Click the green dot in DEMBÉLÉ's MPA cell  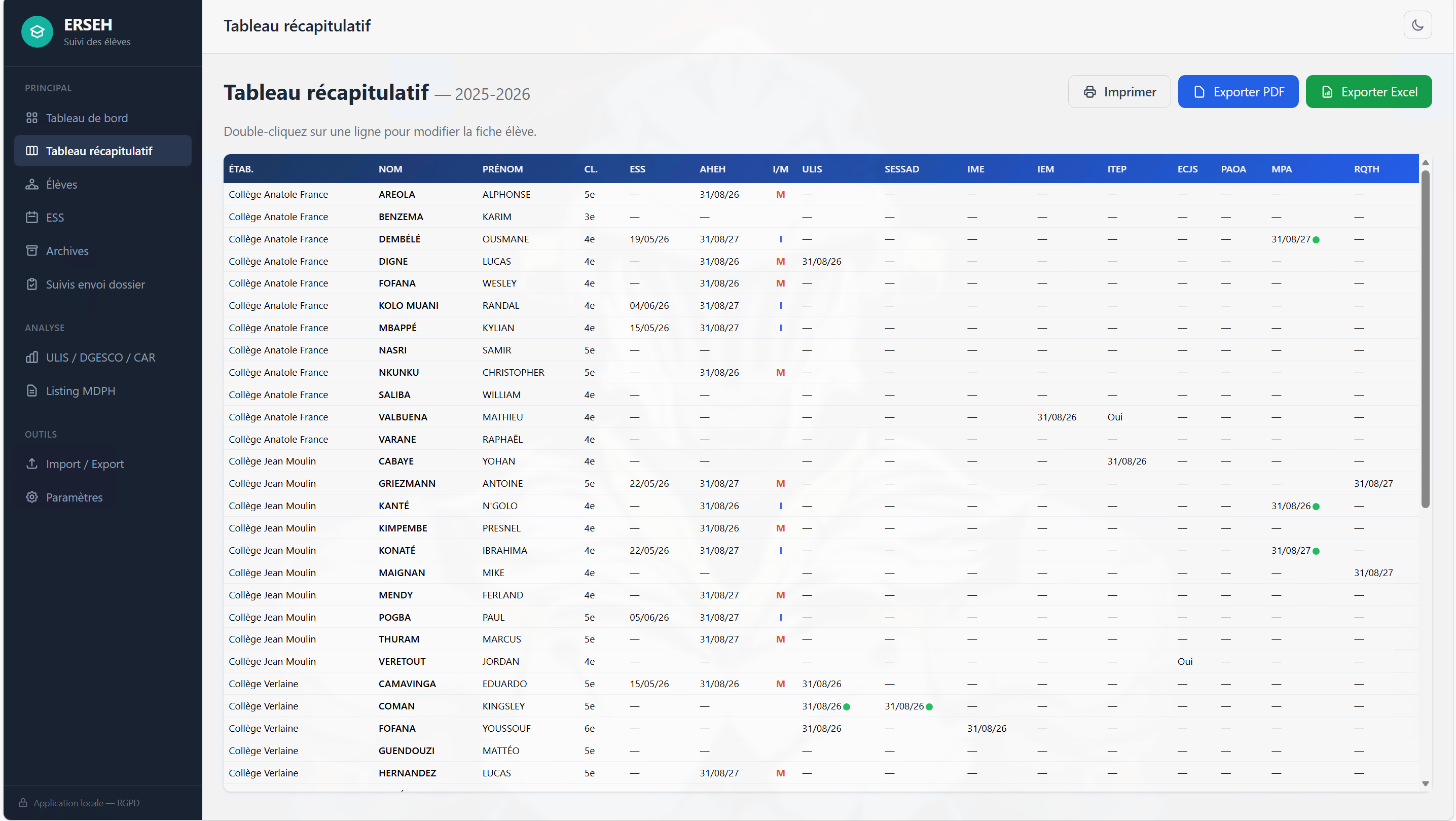1315,240
